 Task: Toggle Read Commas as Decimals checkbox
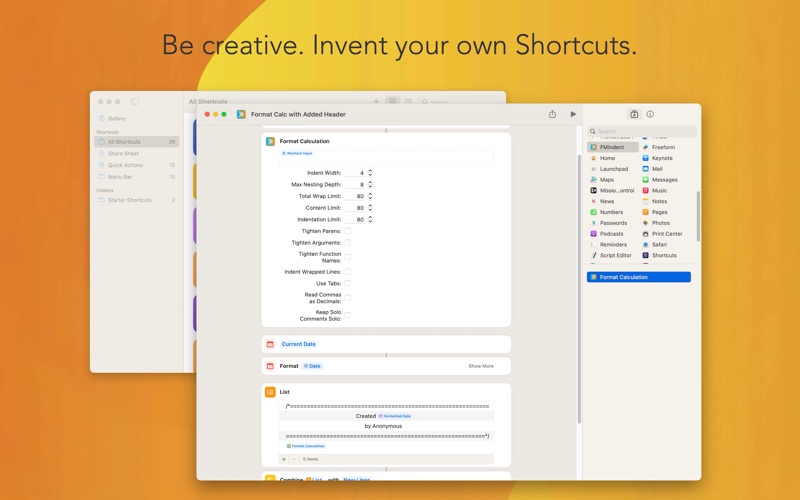pos(347,298)
